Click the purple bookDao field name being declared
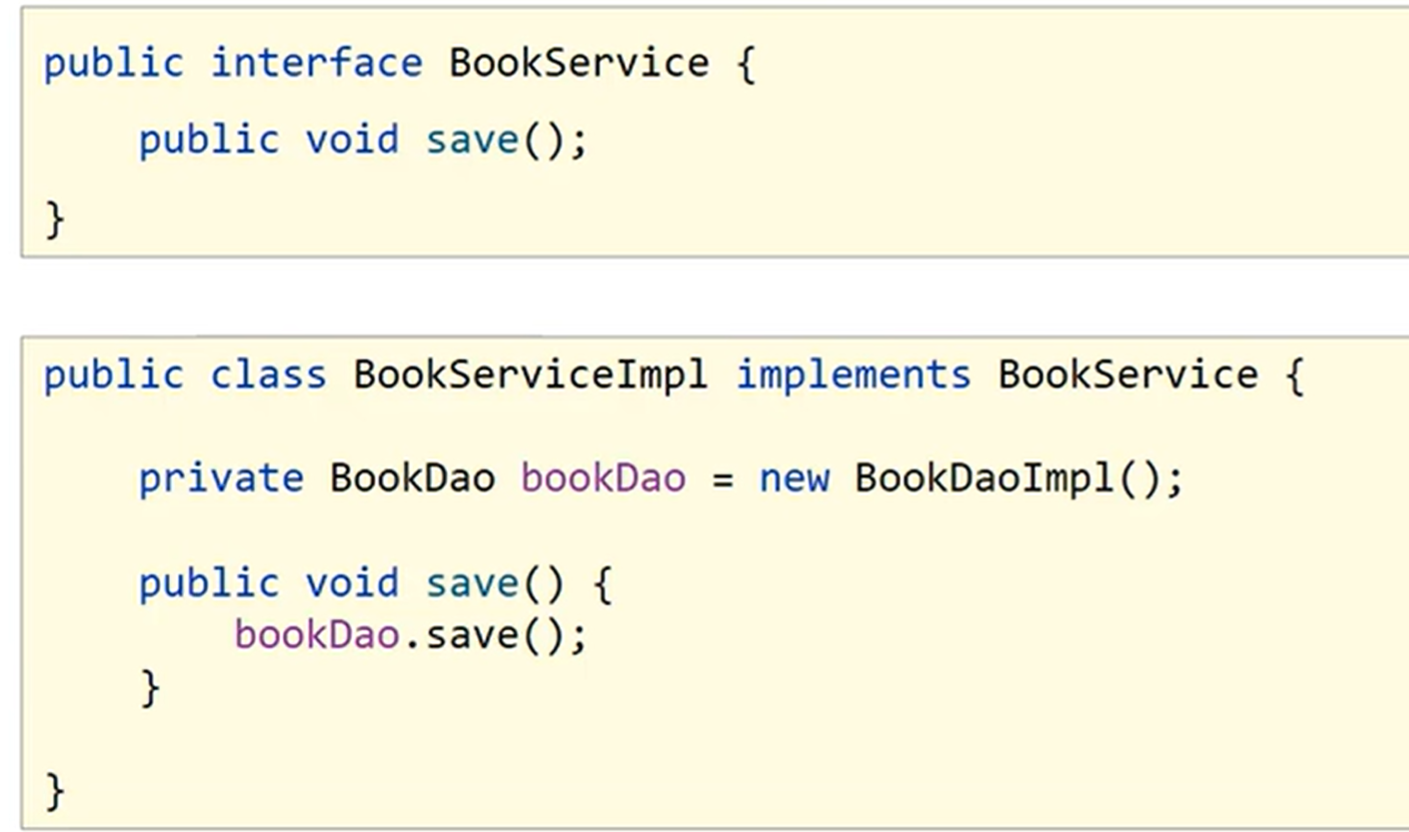The image size is (1409, 832). [603, 479]
